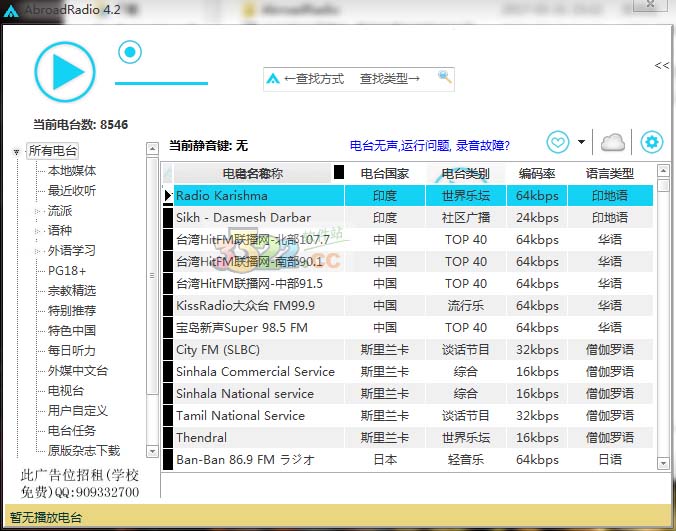Open the 最近收听 category
The image size is (676, 531).
click(x=72, y=191)
